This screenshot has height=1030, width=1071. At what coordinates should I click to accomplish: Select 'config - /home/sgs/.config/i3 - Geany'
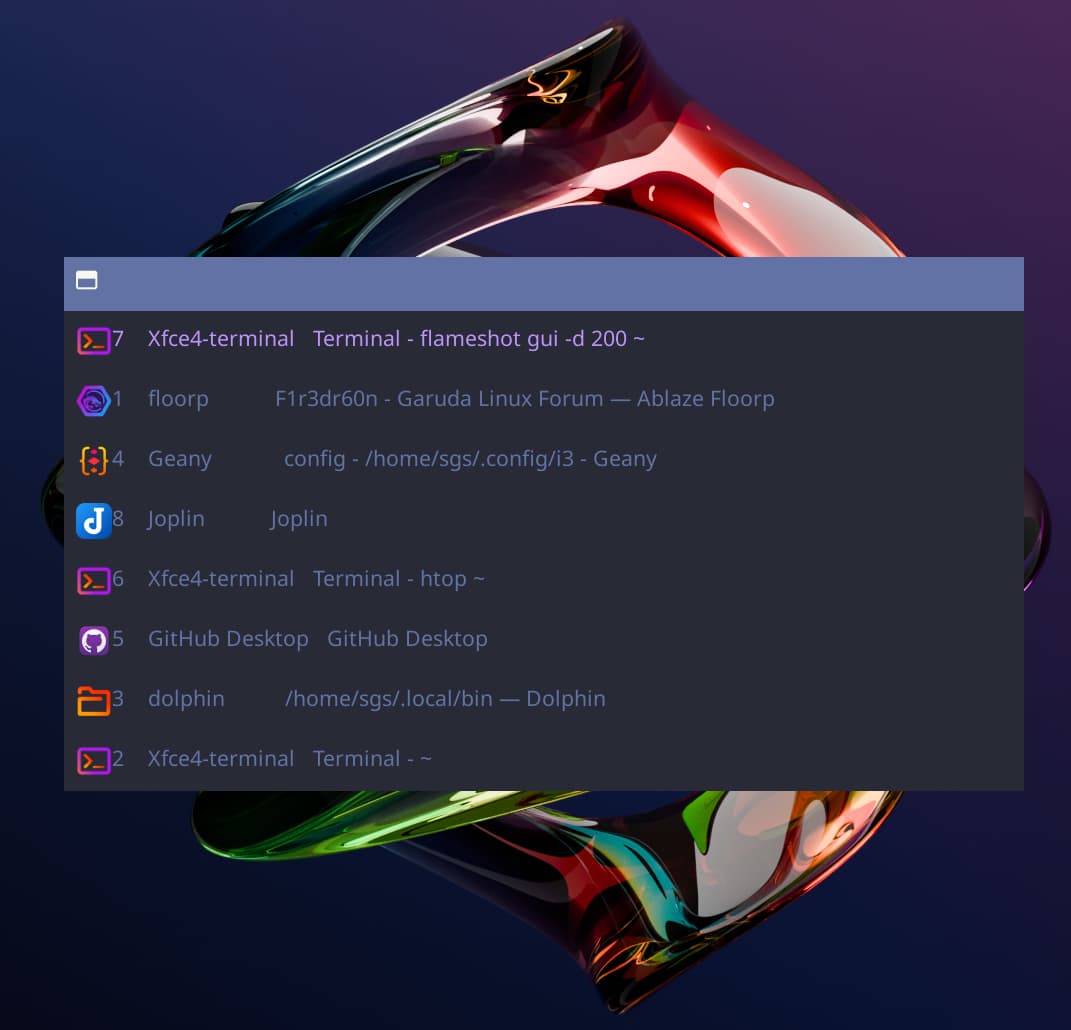[470, 459]
